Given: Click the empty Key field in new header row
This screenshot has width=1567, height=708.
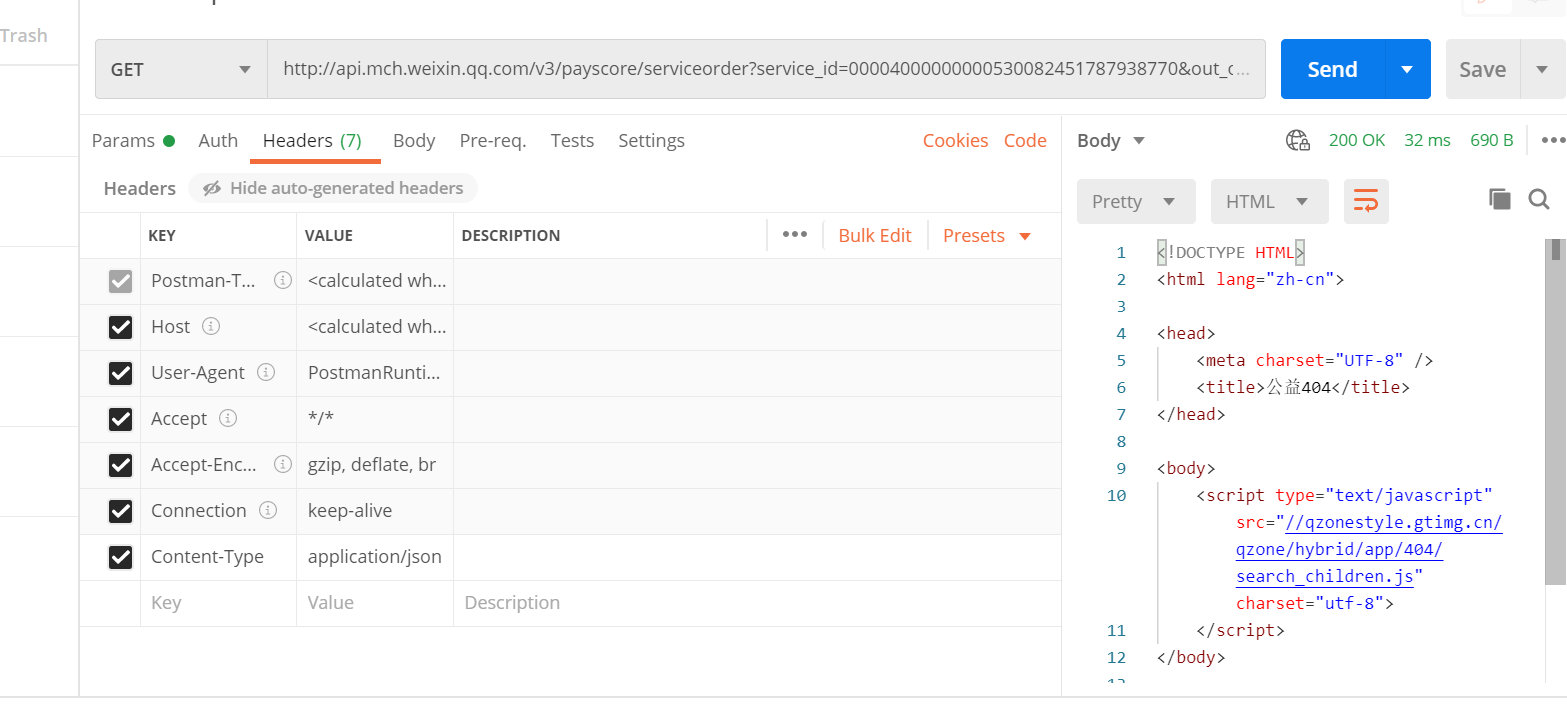Looking at the screenshot, I should (x=218, y=603).
